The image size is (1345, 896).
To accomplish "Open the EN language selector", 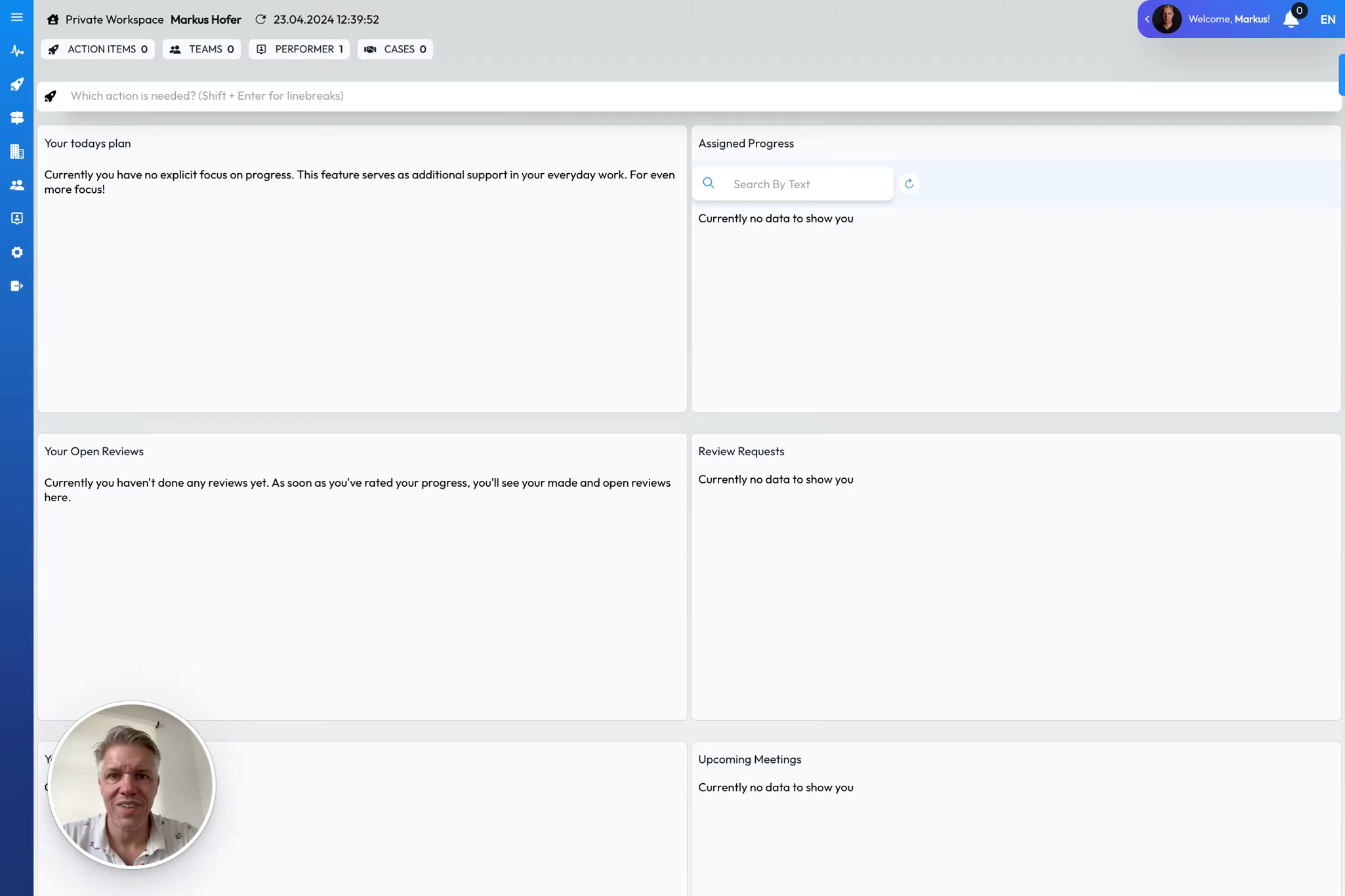I will (1327, 20).
